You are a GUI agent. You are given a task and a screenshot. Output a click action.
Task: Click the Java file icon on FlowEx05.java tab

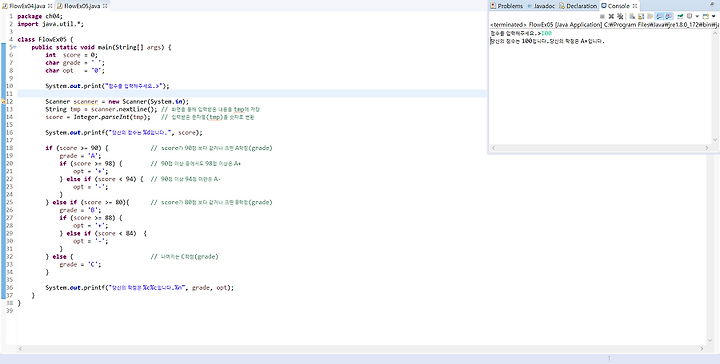[60, 6]
